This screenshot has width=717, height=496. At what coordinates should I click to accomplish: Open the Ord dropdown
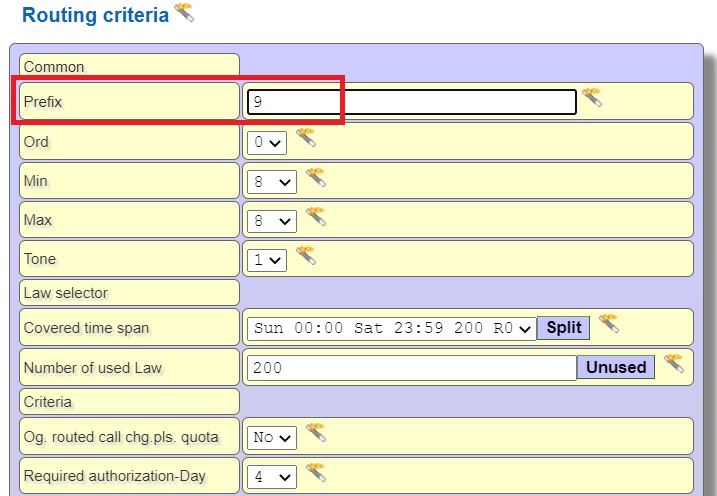pyautogui.click(x=267, y=142)
